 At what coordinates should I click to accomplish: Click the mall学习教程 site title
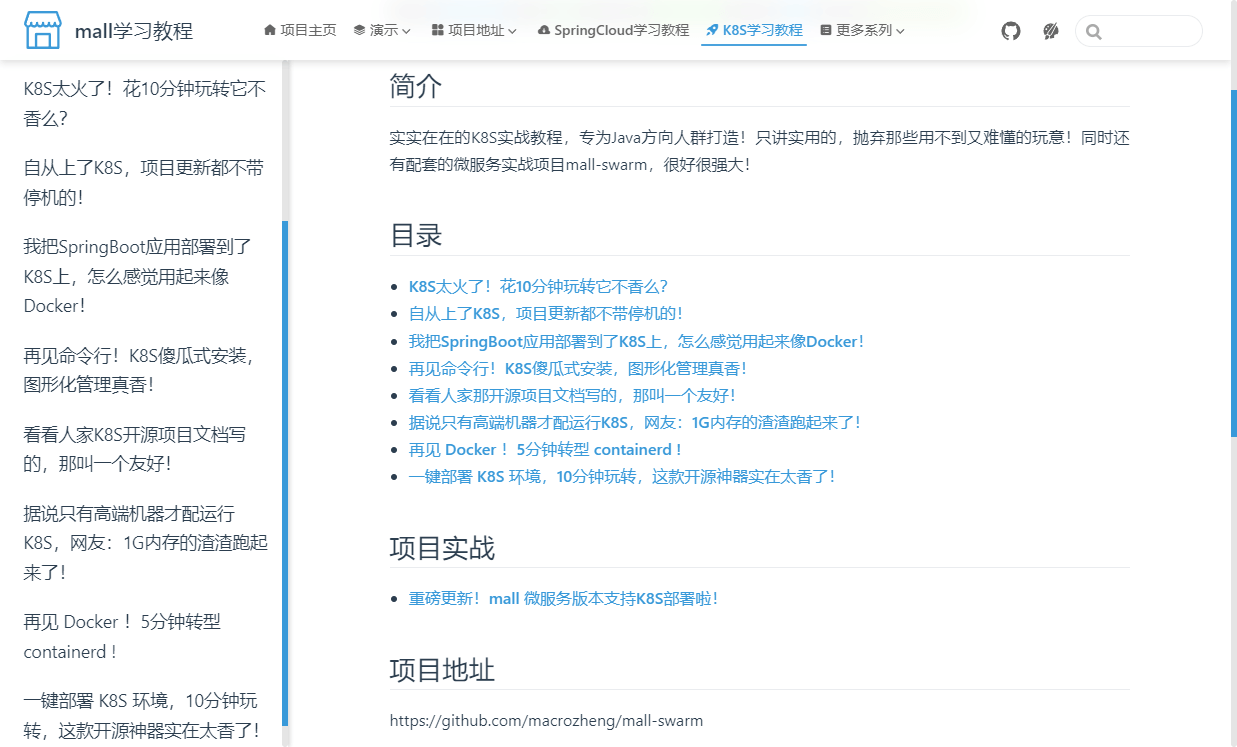tap(134, 31)
